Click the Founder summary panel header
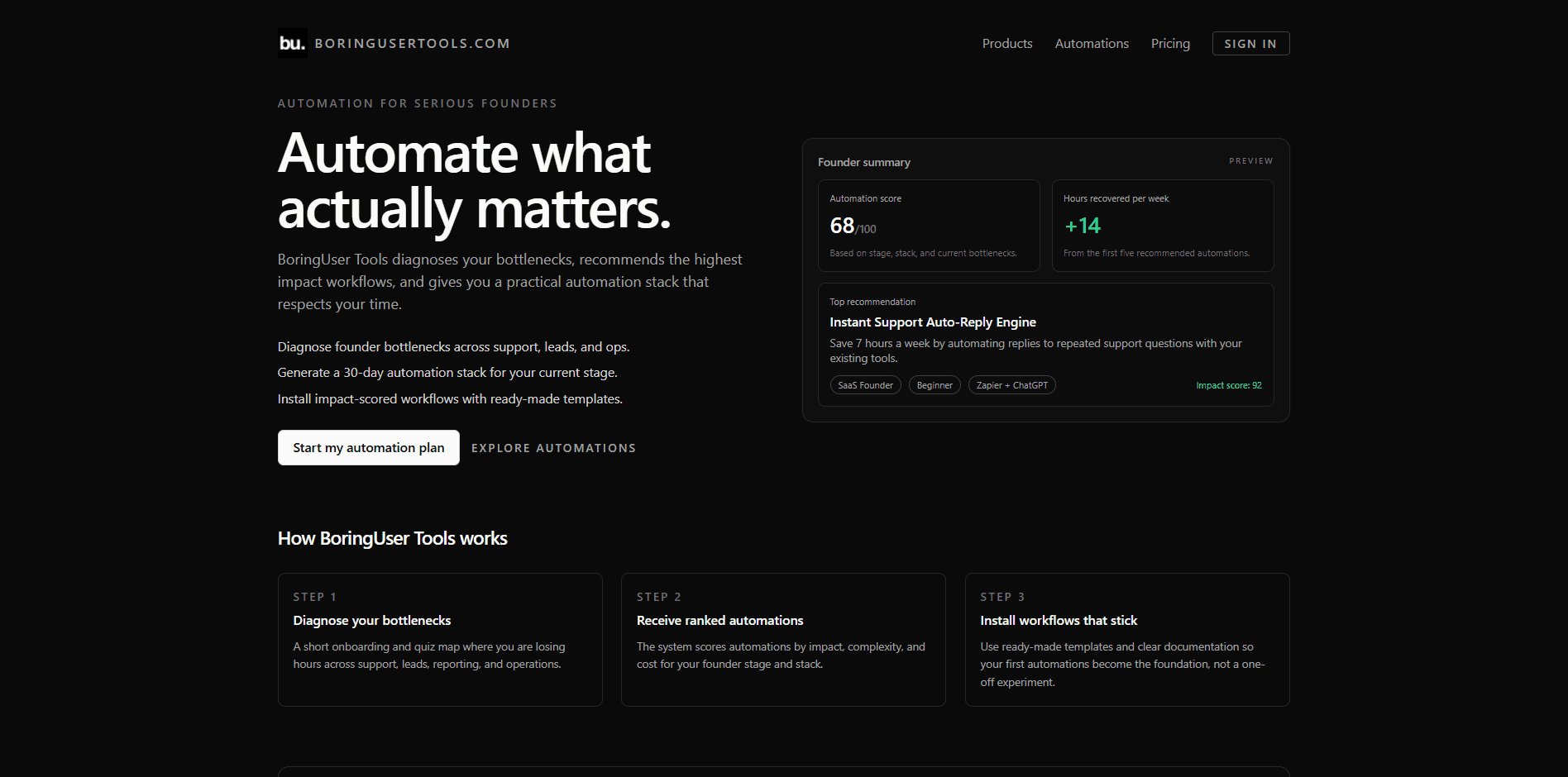The image size is (1568, 777). (x=863, y=162)
